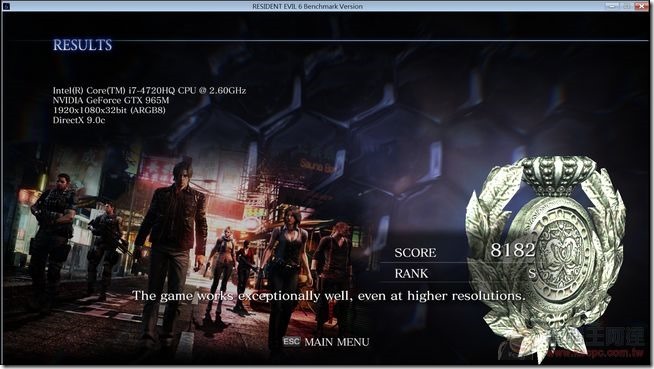Click the 1920x1080x32bit resolution line
The height and width of the screenshot is (369, 654).
[109, 110]
